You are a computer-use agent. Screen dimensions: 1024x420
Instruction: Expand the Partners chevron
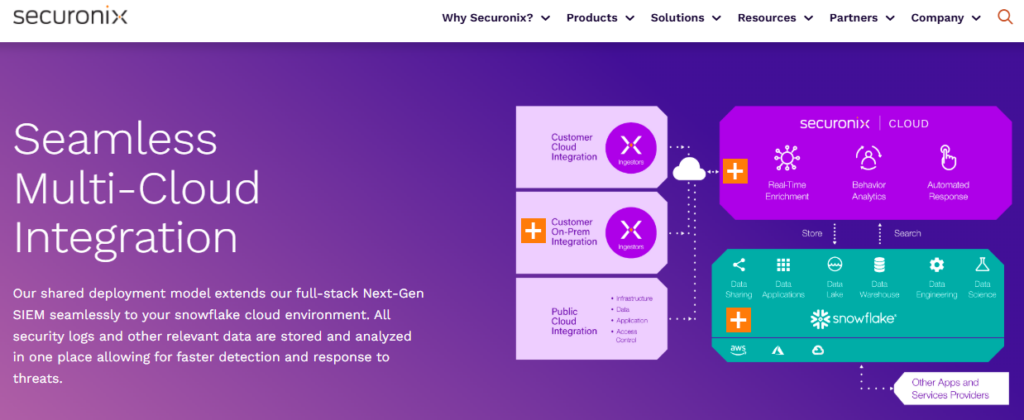890,18
